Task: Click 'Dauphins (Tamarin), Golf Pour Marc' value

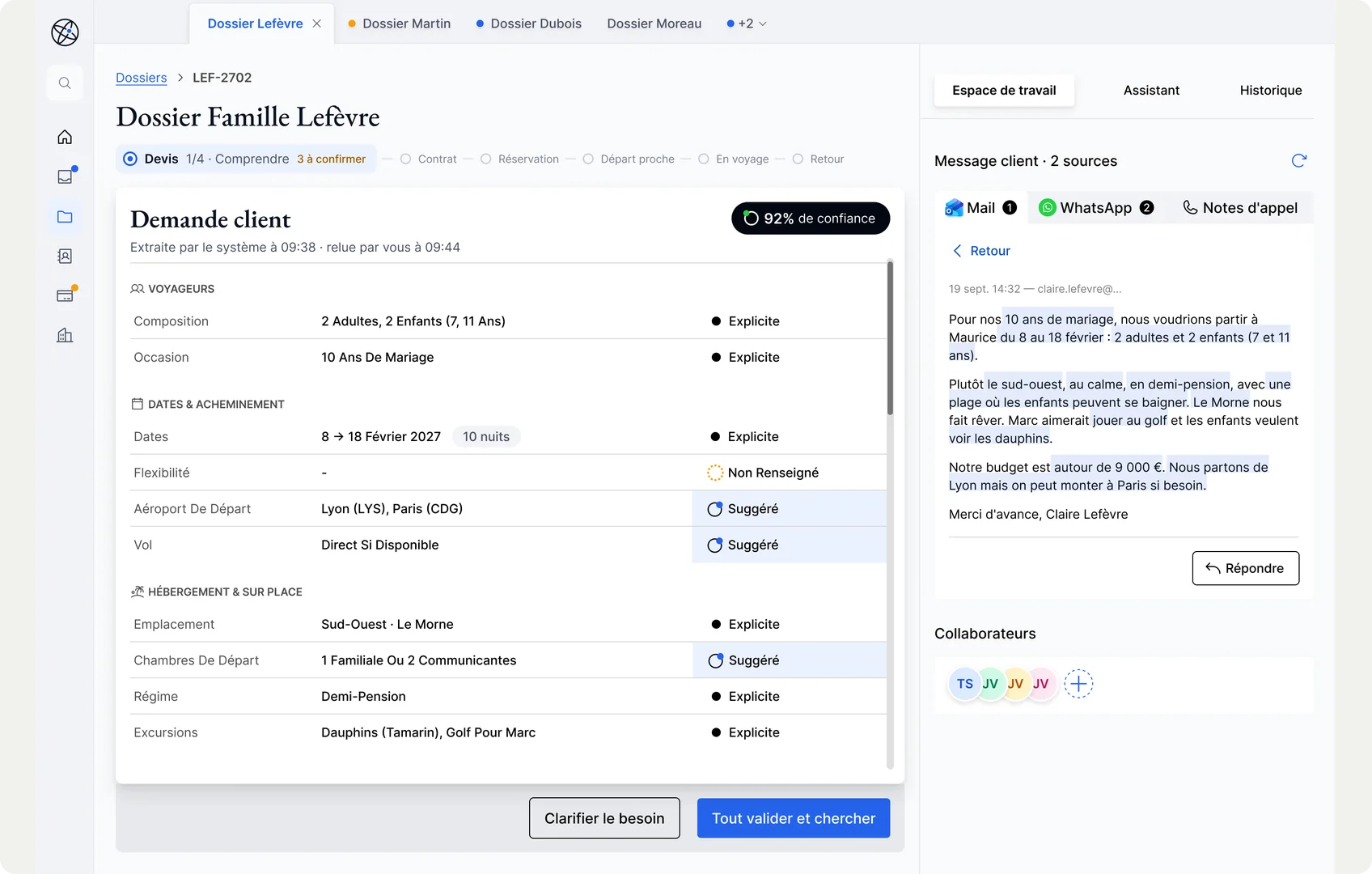Action: coord(429,732)
